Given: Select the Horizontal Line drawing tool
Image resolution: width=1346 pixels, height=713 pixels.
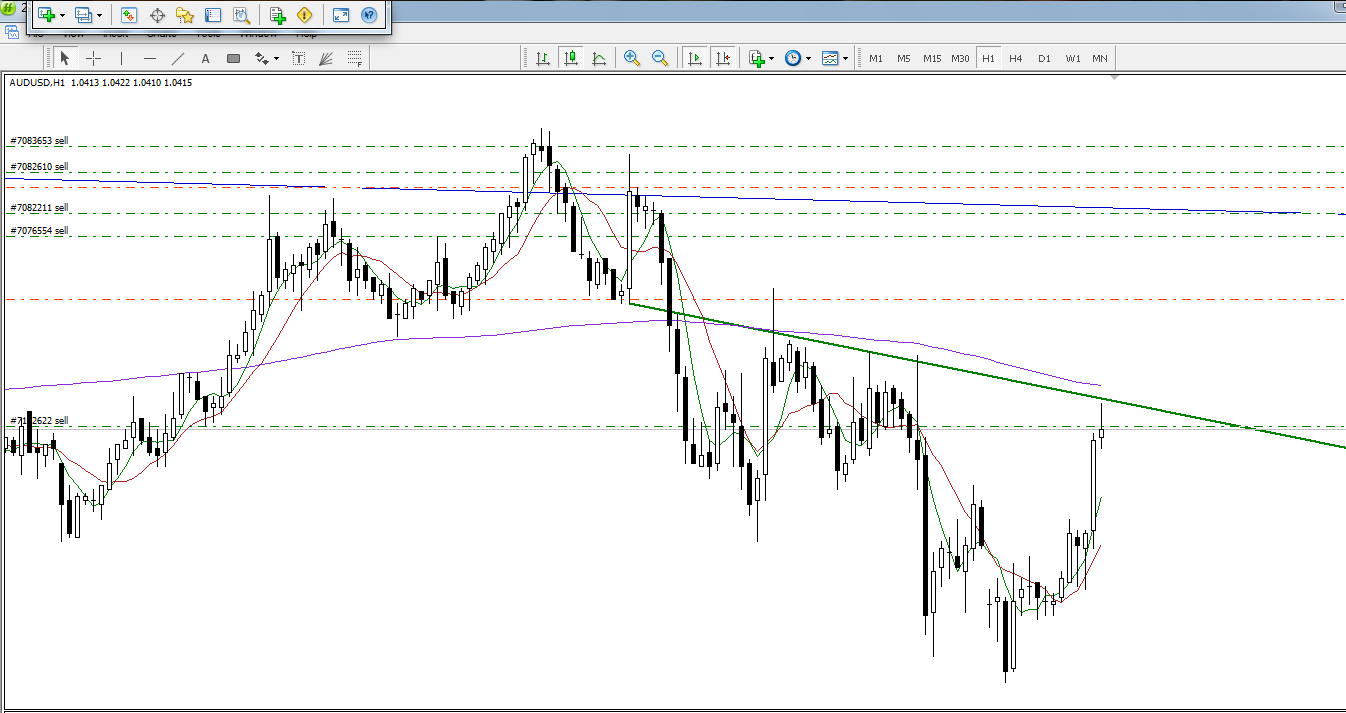Looking at the screenshot, I should pos(150,58).
